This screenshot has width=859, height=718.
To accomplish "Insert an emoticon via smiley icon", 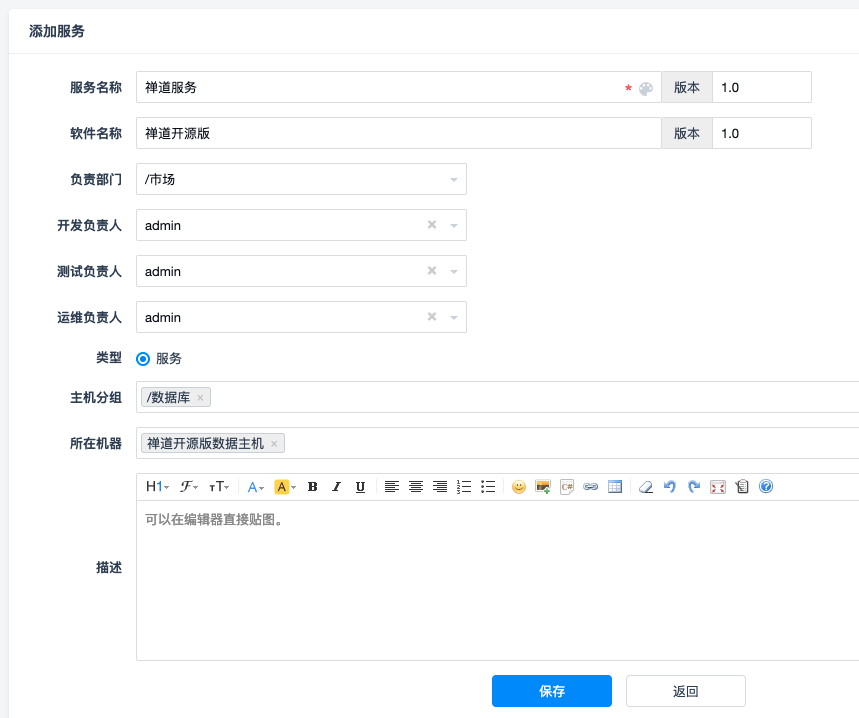I will coord(519,487).
